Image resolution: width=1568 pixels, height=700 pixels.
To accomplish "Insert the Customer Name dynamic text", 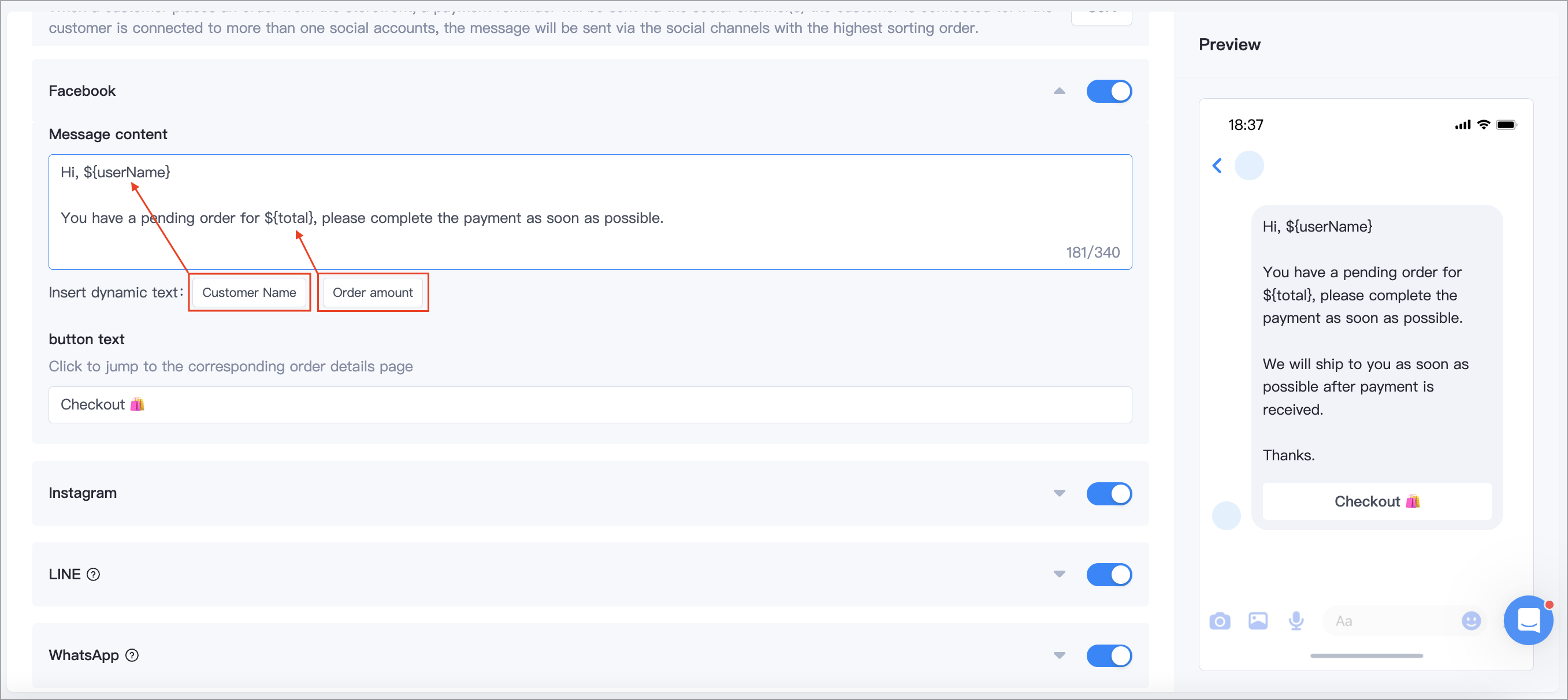I will coord(249,293).
